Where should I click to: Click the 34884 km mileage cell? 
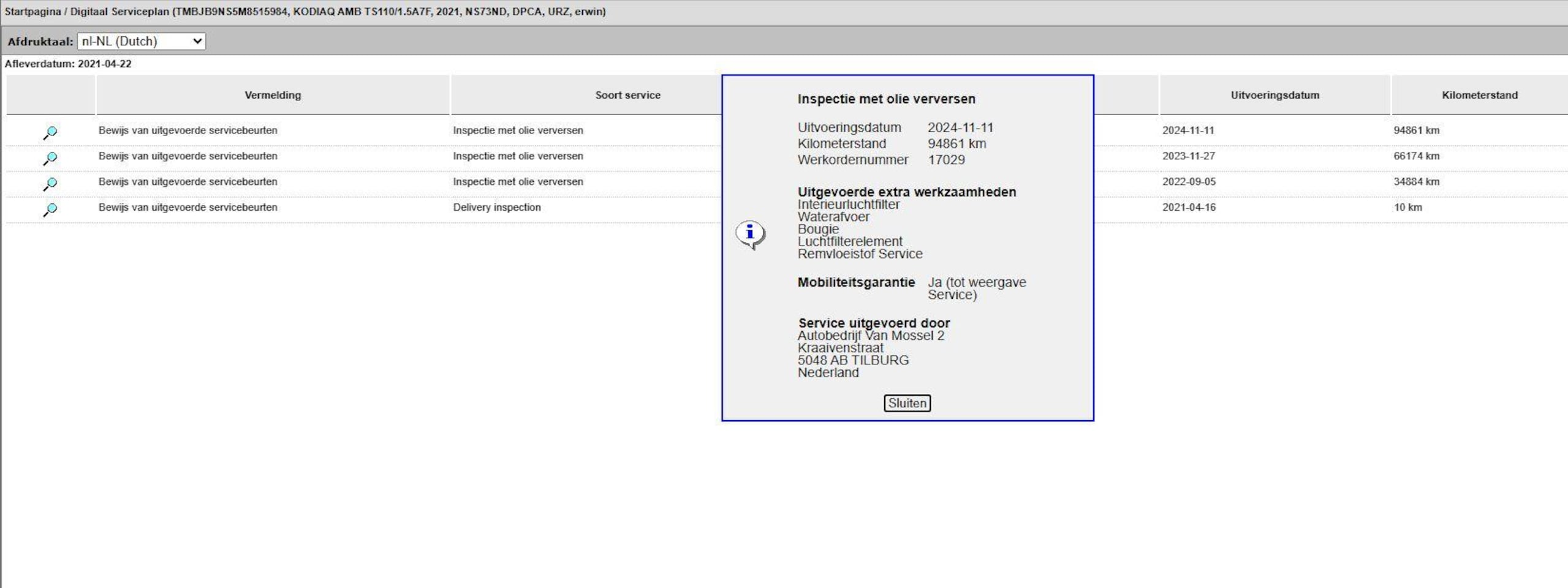pos(1416,182)
